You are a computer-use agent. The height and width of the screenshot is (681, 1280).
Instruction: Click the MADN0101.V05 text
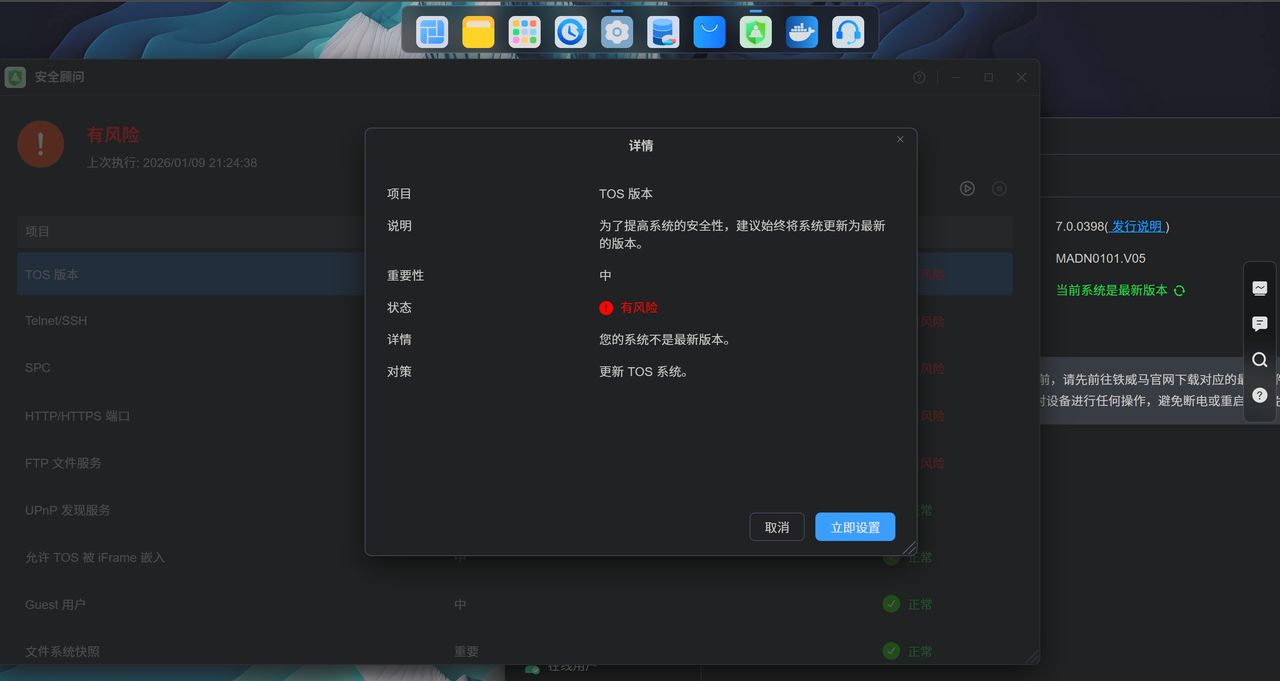(1101, 258)
